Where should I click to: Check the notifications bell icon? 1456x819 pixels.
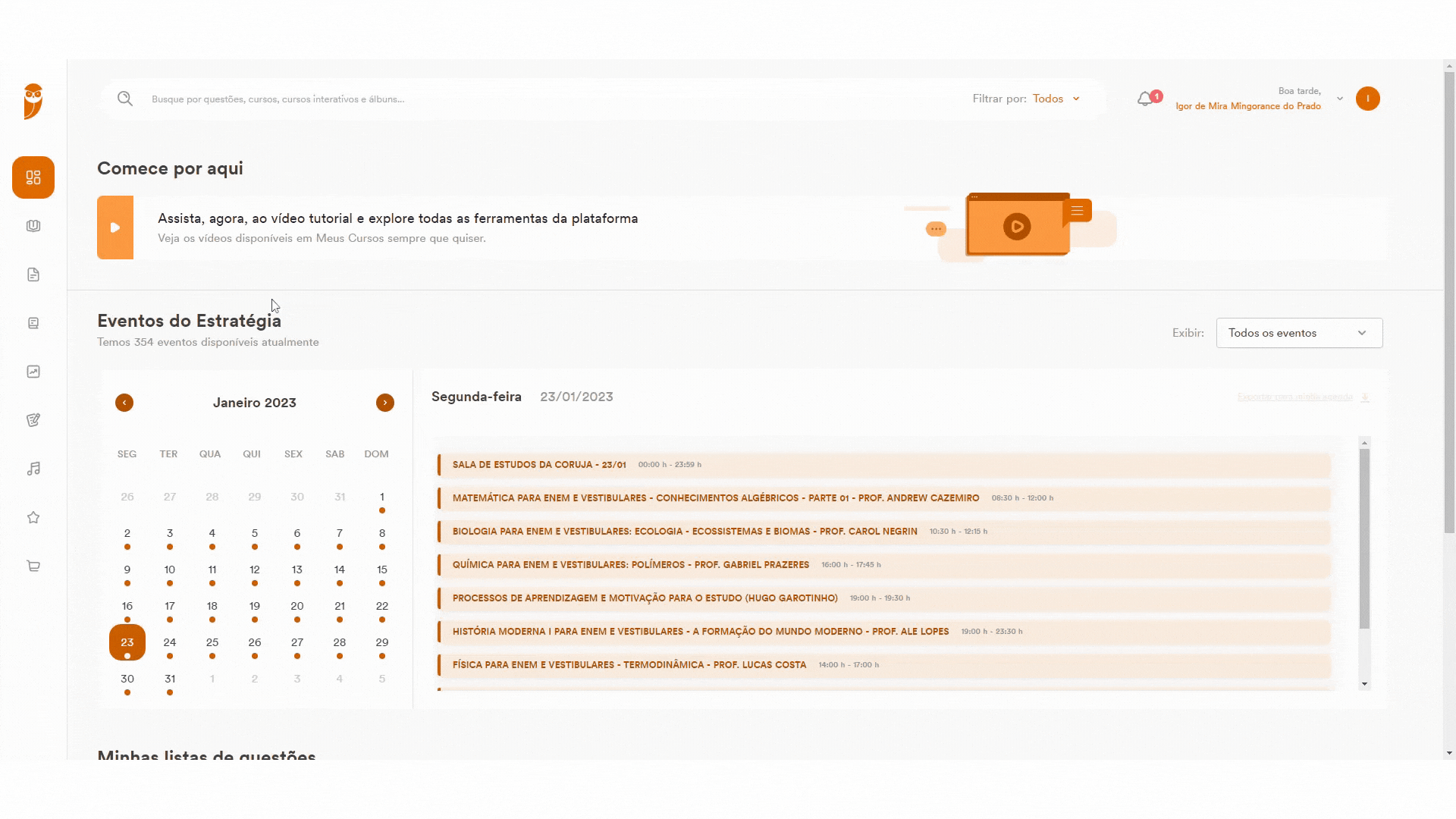pyautogui.click(x=1145, y=99)
